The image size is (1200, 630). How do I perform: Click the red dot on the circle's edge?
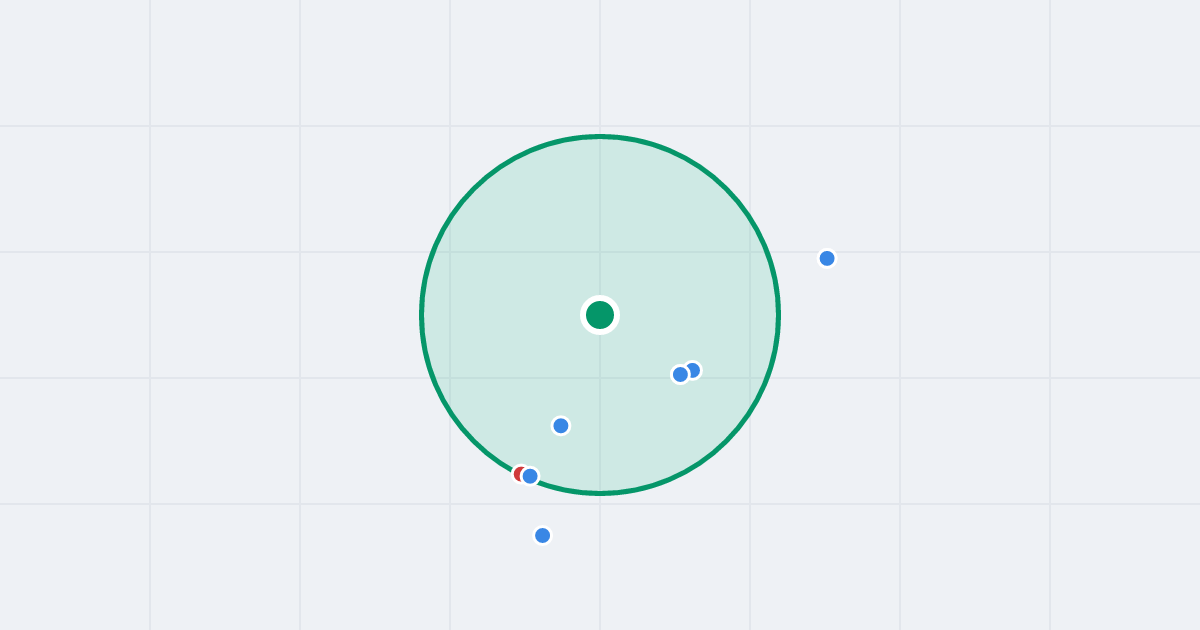coord(520,474)
